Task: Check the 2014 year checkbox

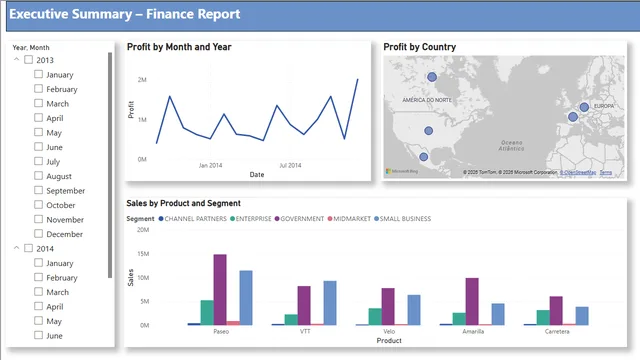Action: point(29,248)
